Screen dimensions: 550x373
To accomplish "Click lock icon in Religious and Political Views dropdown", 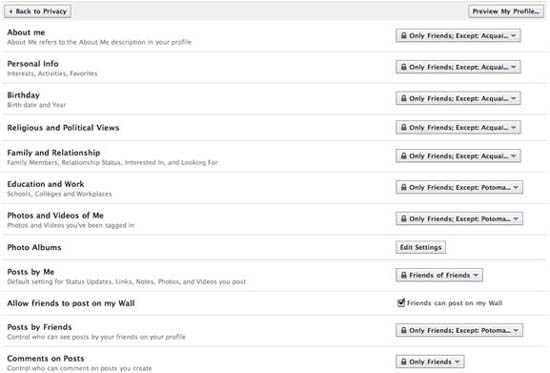I will point(404,127).
